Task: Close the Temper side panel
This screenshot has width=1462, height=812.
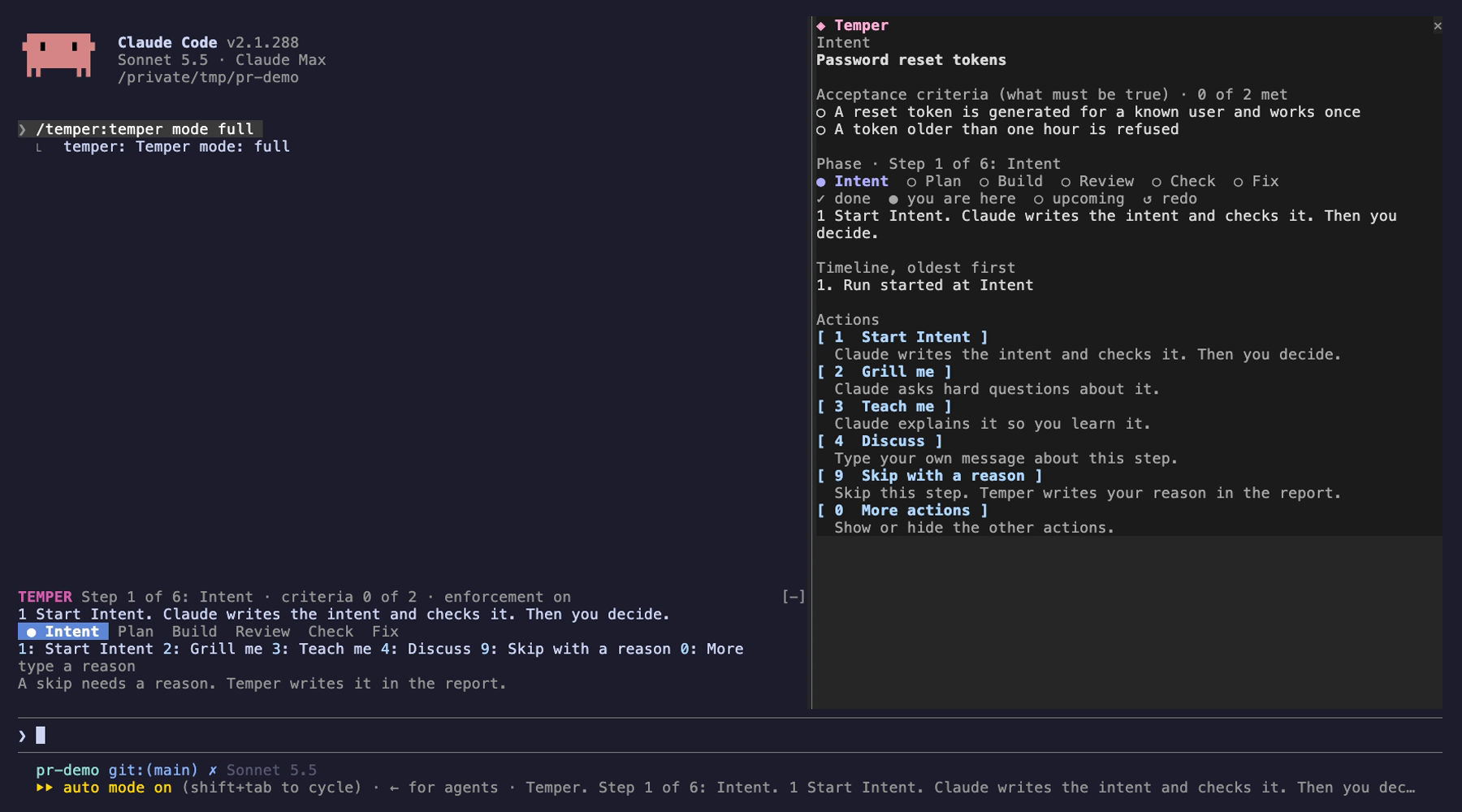Action: pyautogui.click(x=1438, y=26)
